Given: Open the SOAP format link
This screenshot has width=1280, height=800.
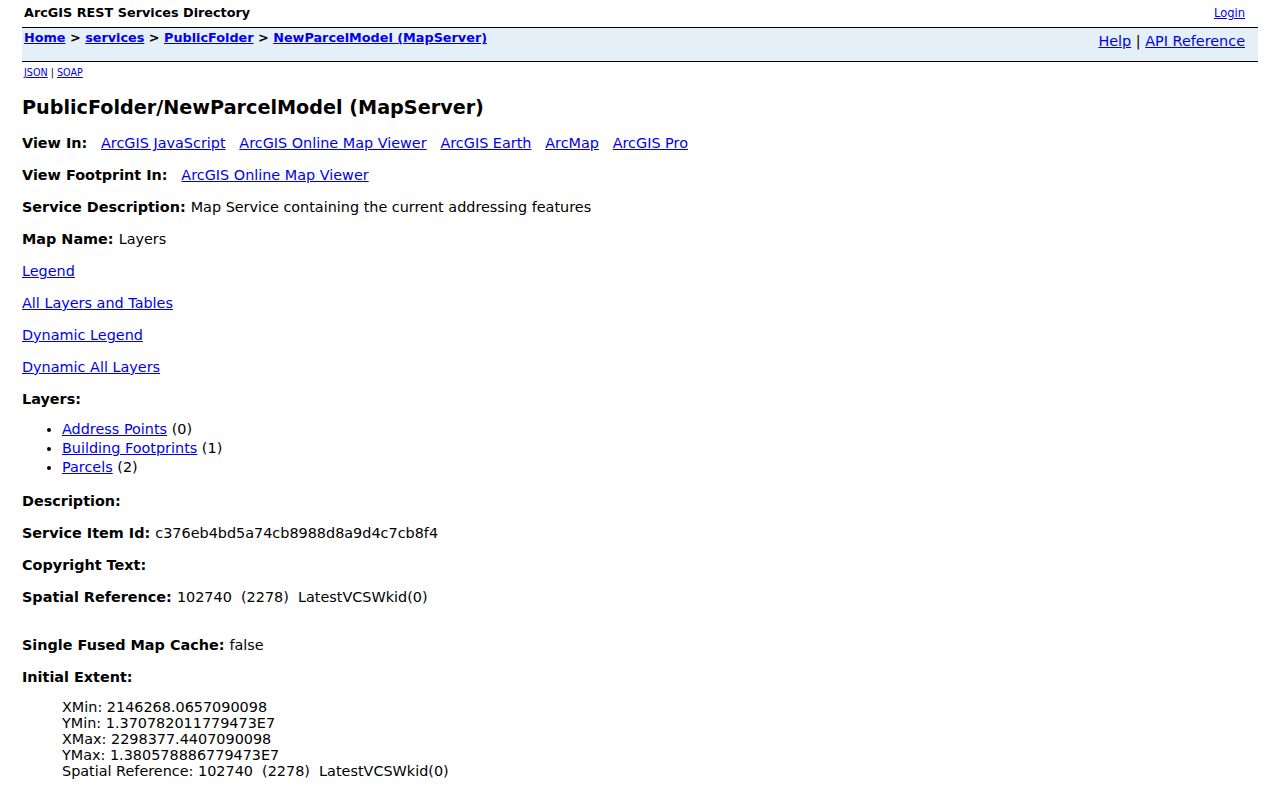Looking at the screenshot, I should (x=70, y=72).
